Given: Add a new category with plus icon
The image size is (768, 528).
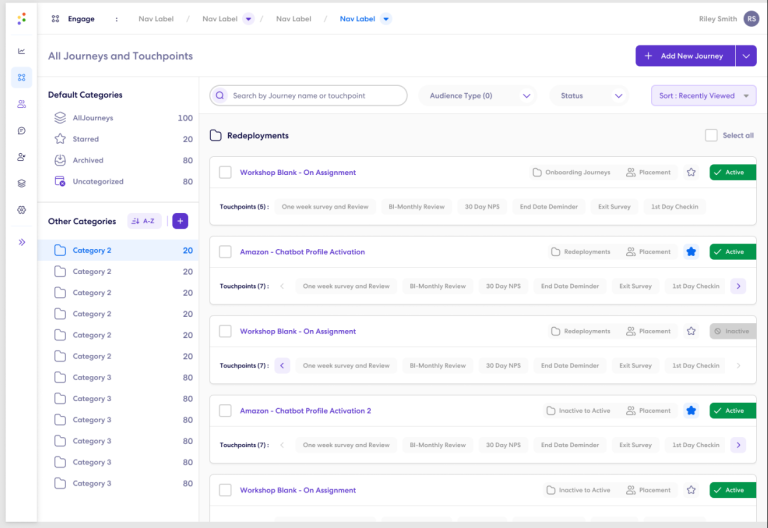Looking at the screenshot, I should click(180, 221).
